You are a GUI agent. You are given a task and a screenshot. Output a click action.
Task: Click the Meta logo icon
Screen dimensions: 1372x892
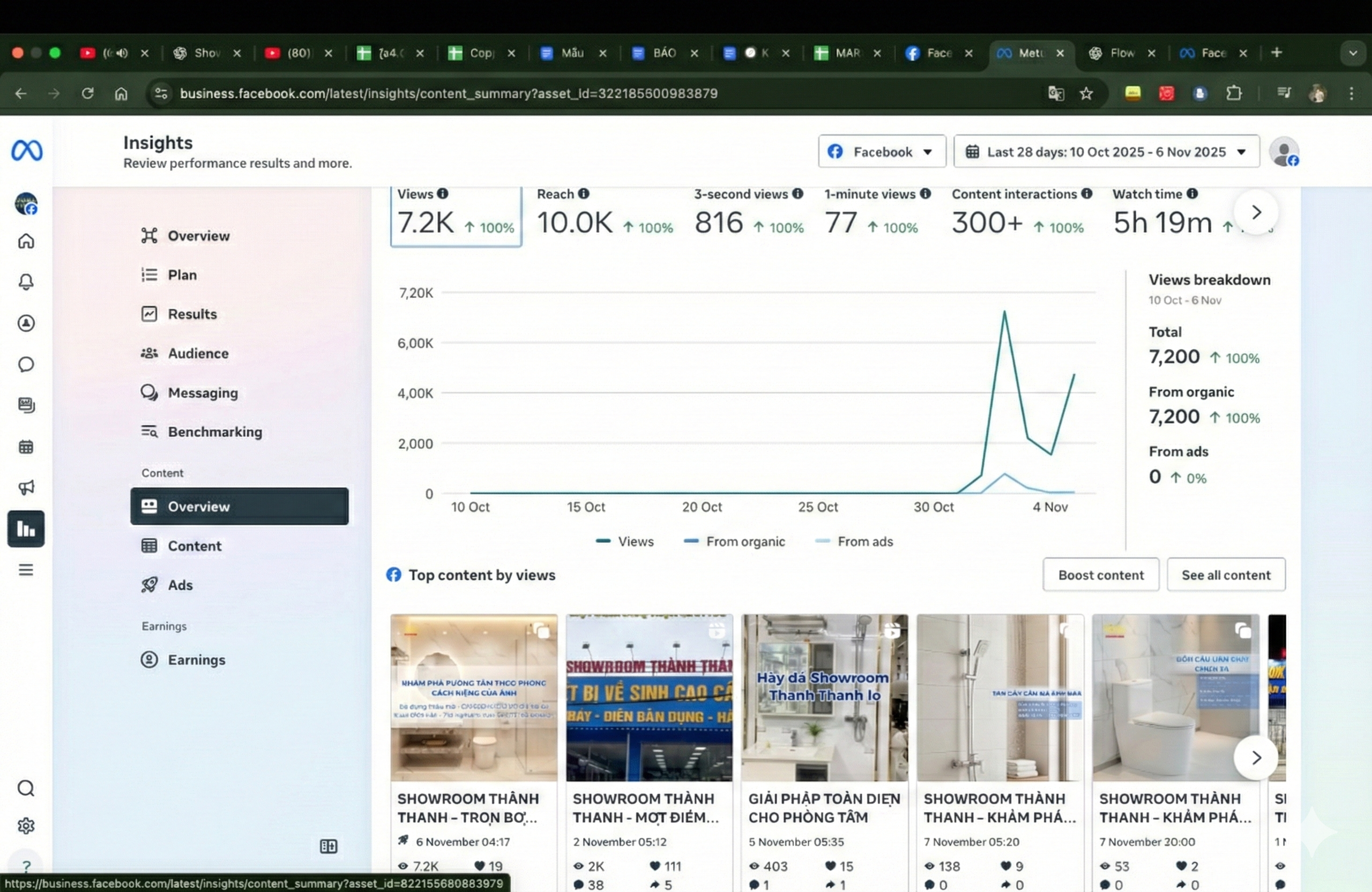(26, 151)
